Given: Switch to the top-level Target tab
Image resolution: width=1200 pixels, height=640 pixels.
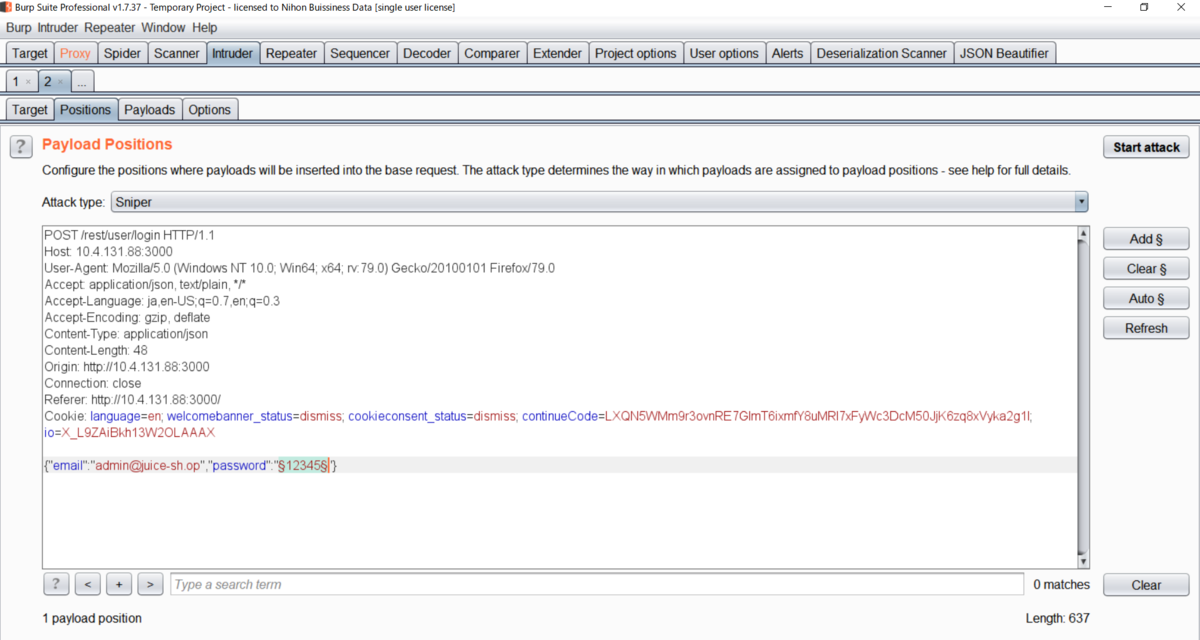Looking at the screenshot, I should click(x=29, y=53).
